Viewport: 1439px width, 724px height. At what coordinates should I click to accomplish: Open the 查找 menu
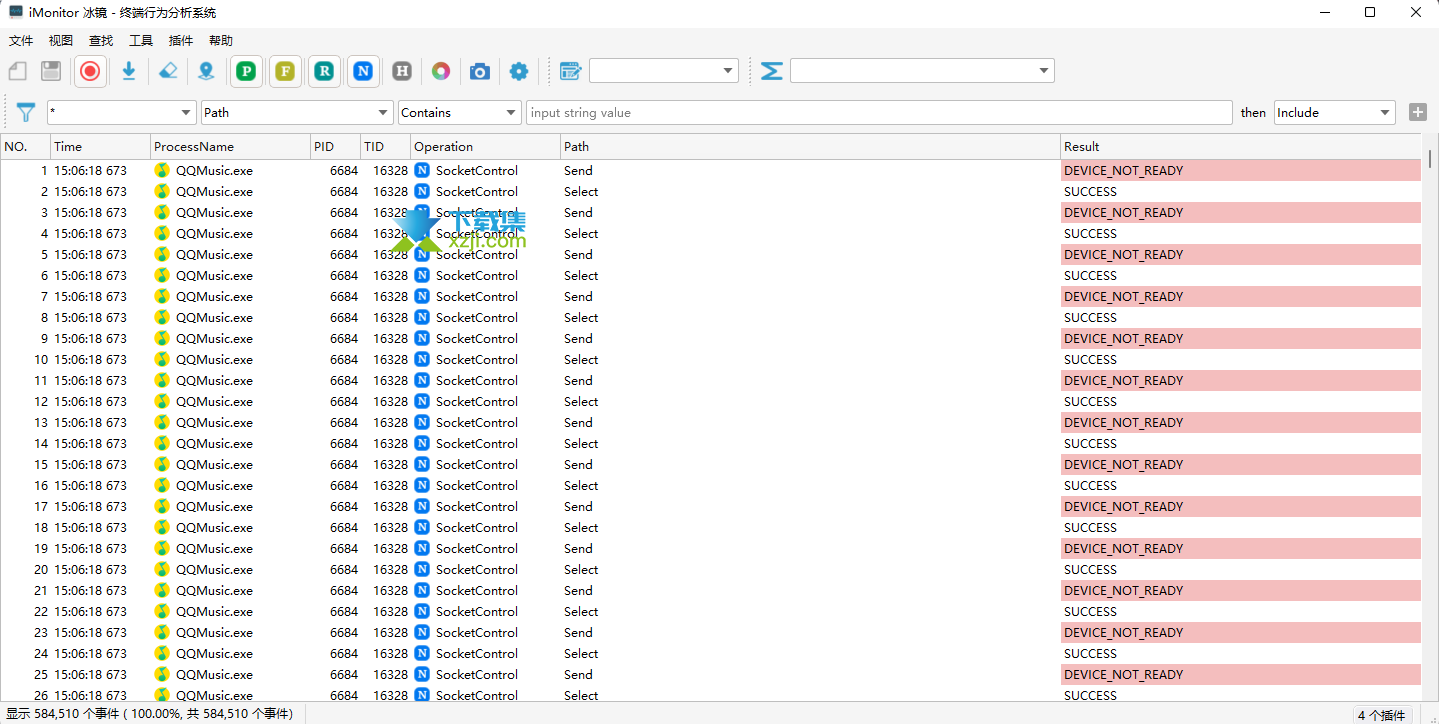click(x=101, y=41)
